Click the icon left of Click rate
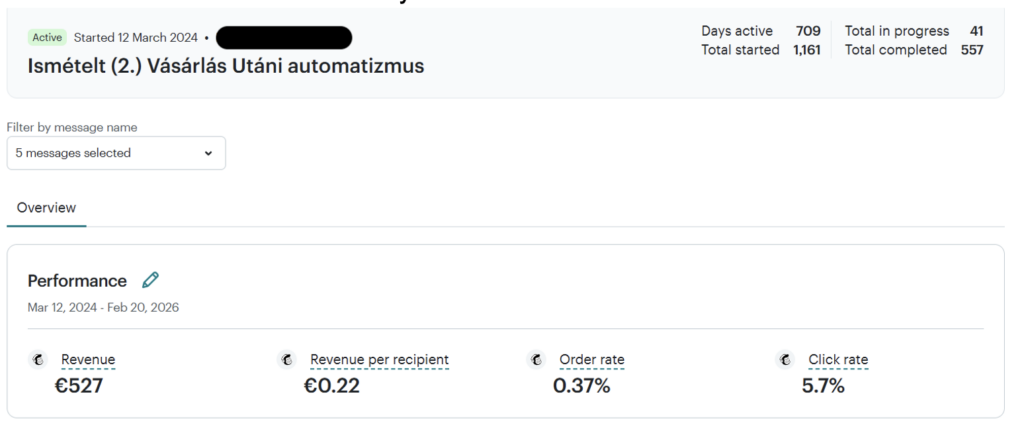Screen dimensions: 1024x429 click(x=786, y=360)
